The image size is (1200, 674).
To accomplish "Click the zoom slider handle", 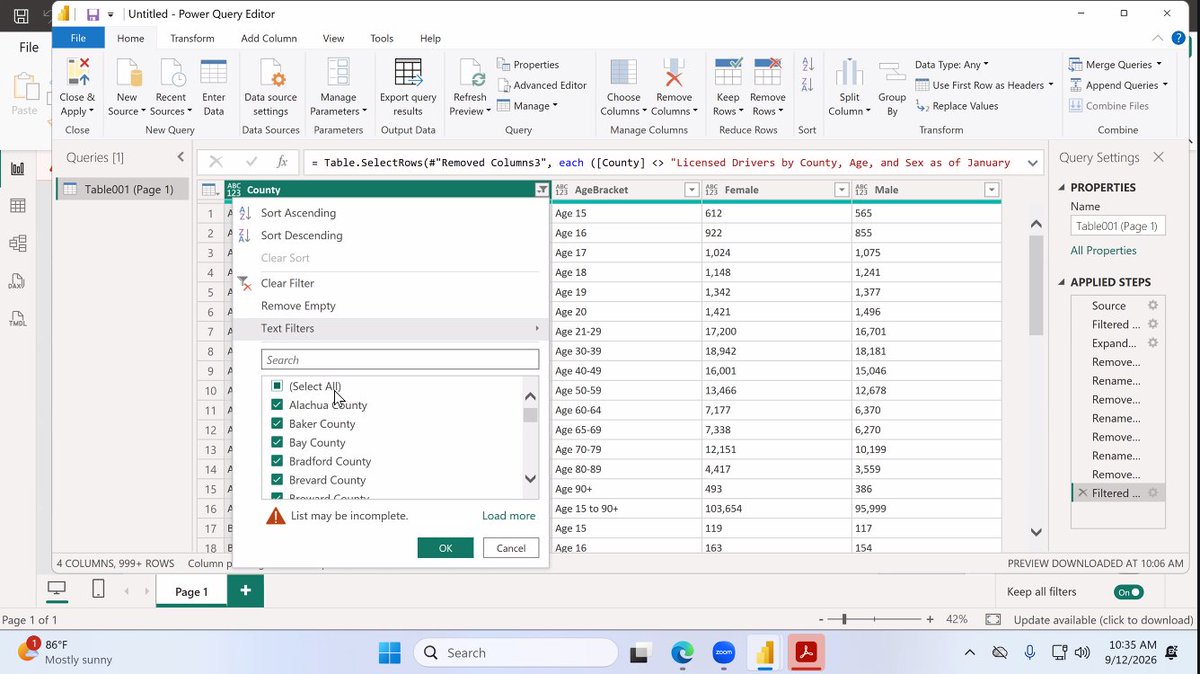I will coord(845,619).
